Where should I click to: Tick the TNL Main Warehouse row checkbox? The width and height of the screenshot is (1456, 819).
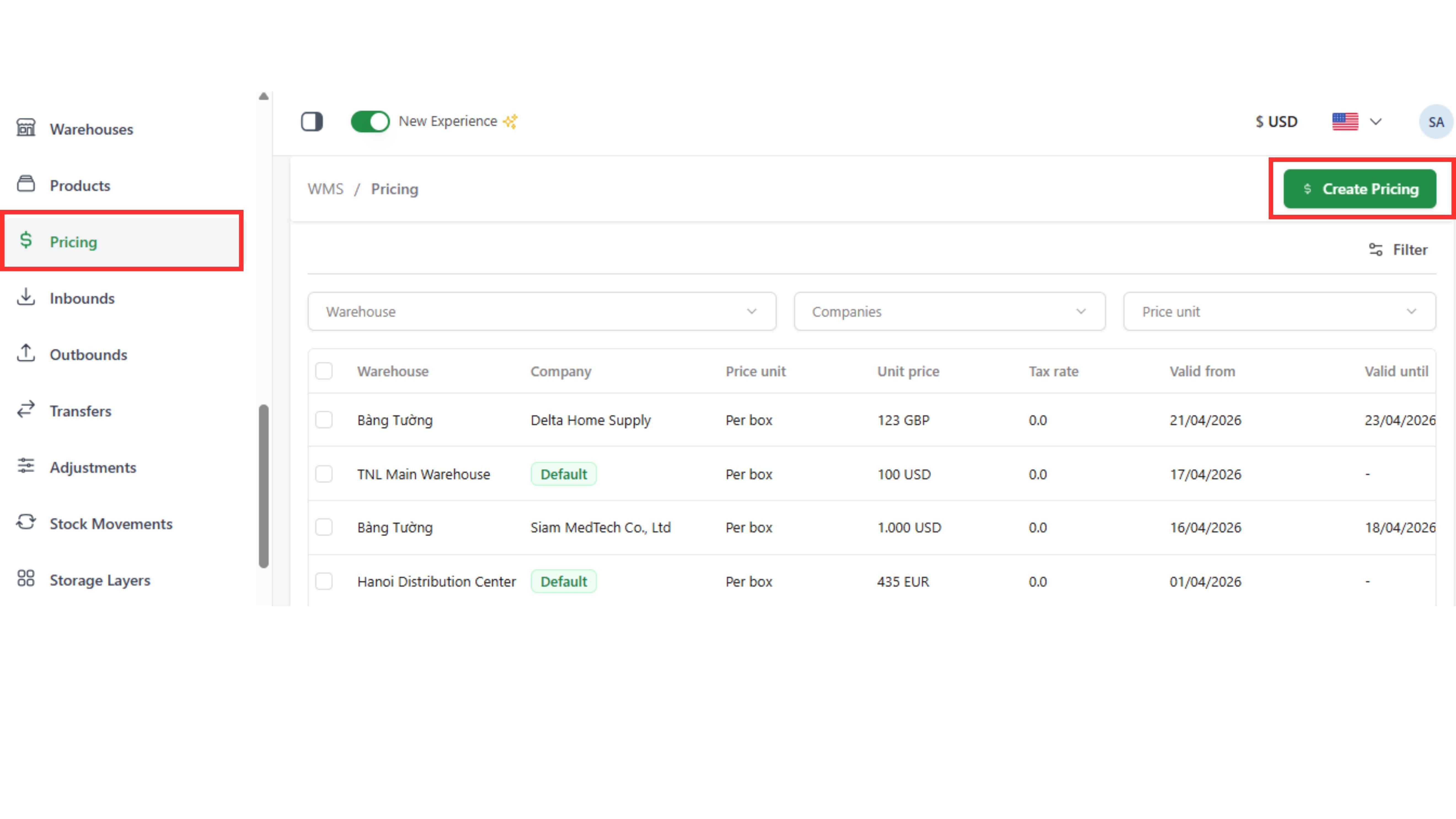coord(324,474)
